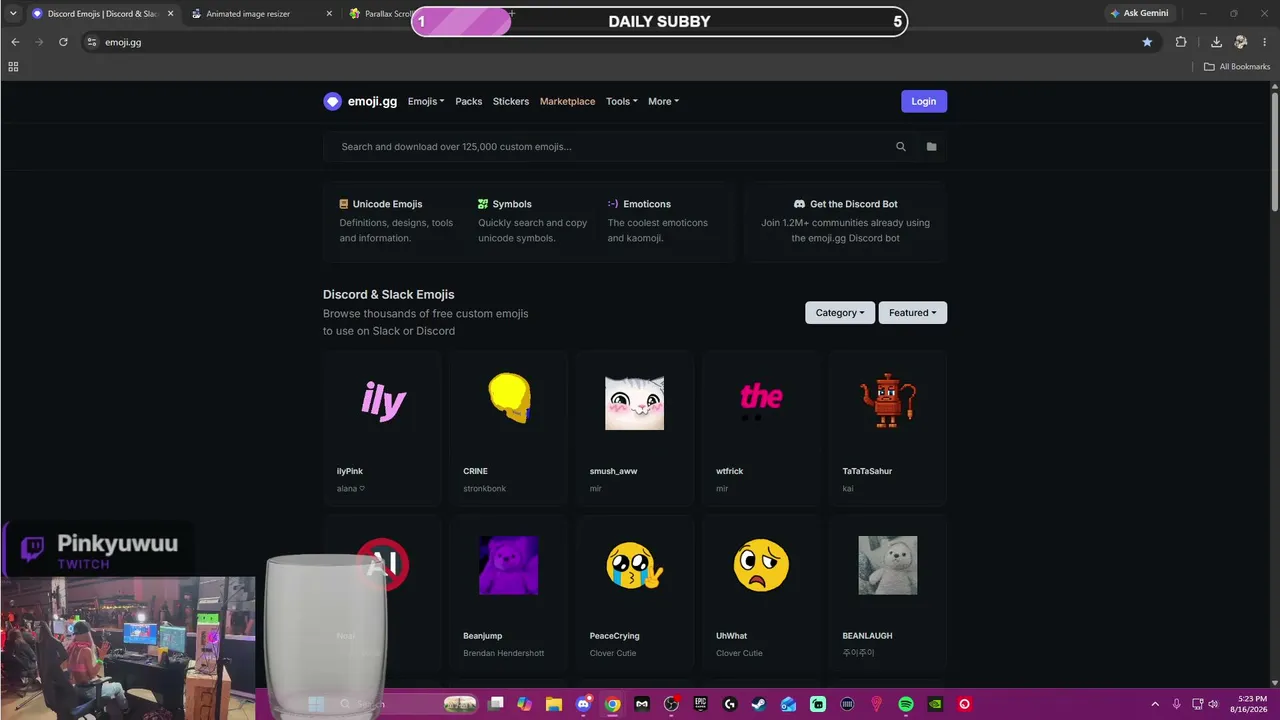Open File Explorer from the taskbar

click(x=554, y=704)
